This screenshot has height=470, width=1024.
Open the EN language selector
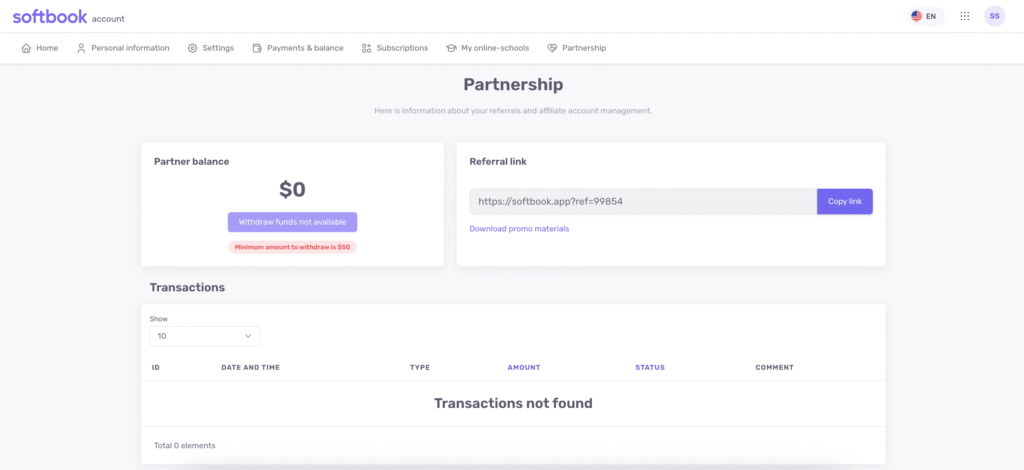(926, 16)
